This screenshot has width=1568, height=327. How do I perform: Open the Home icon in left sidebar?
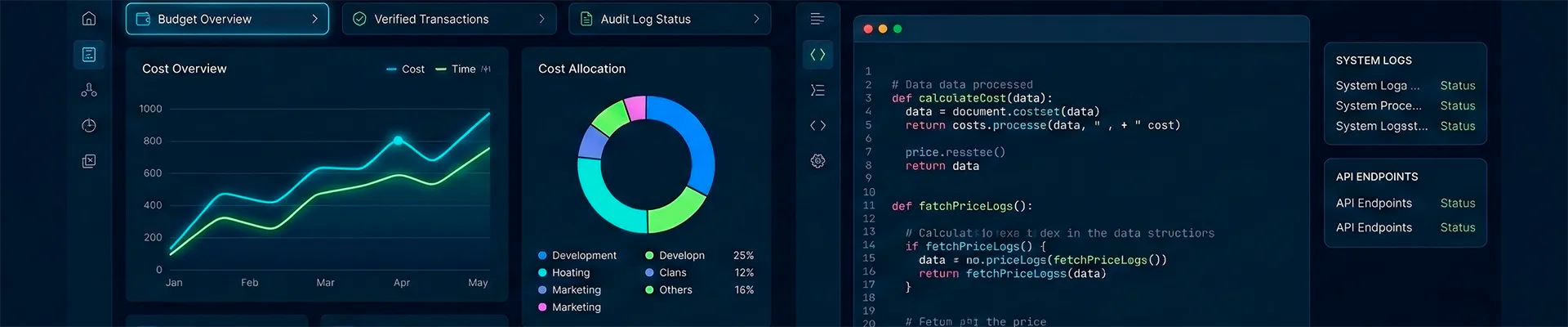(x=89, y=18)
